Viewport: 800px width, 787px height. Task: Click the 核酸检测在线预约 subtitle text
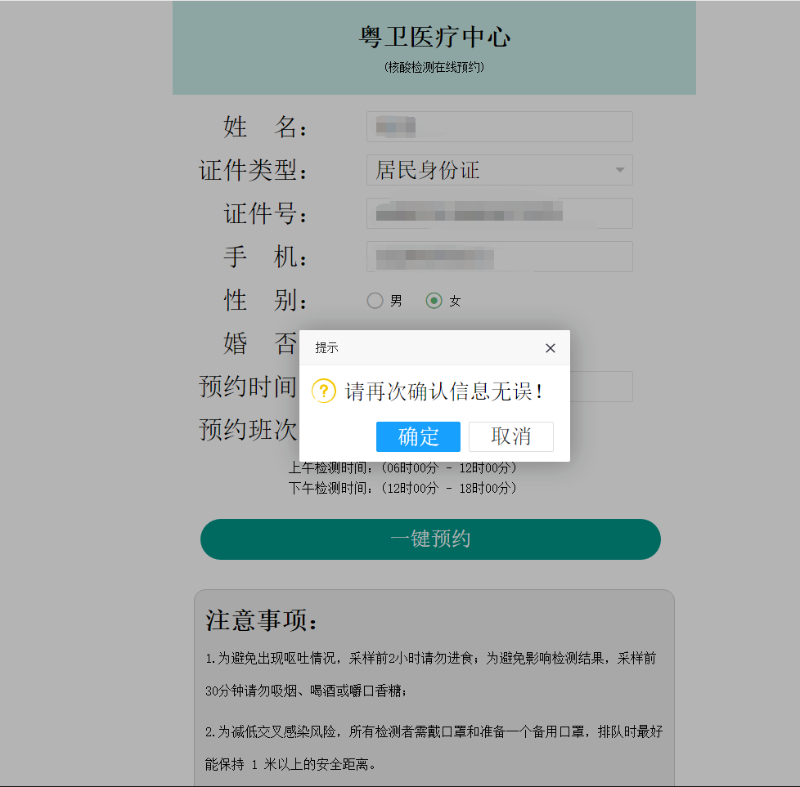[433, 66]
